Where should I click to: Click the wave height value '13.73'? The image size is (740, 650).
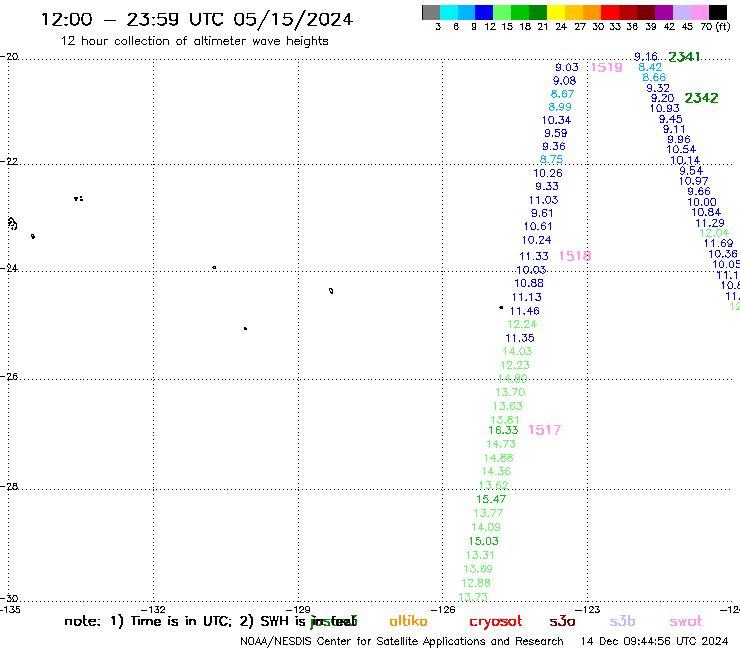pos(473,597)
